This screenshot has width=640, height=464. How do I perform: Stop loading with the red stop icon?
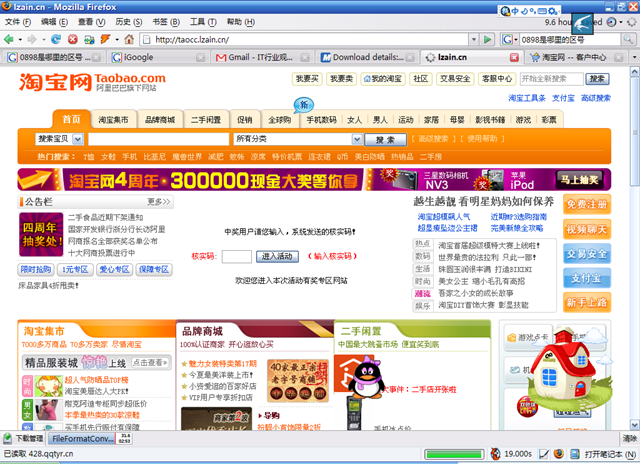[x=73, y=40]
